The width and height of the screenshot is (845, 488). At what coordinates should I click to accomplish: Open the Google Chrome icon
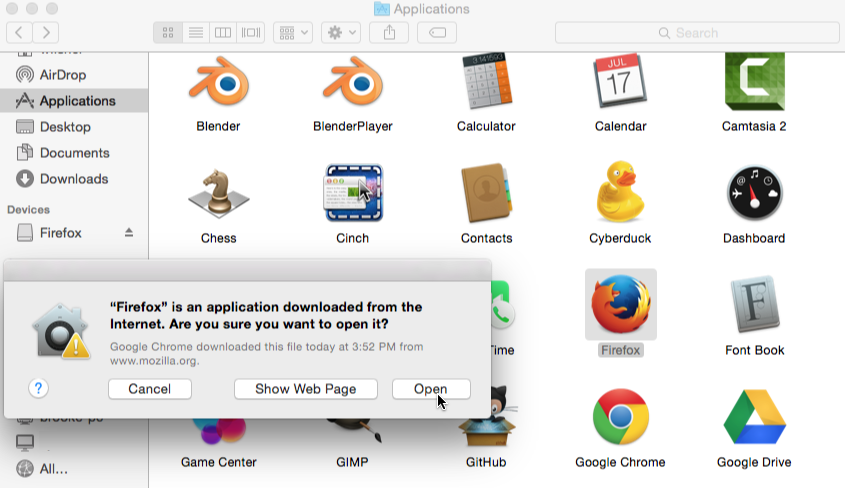620,417
